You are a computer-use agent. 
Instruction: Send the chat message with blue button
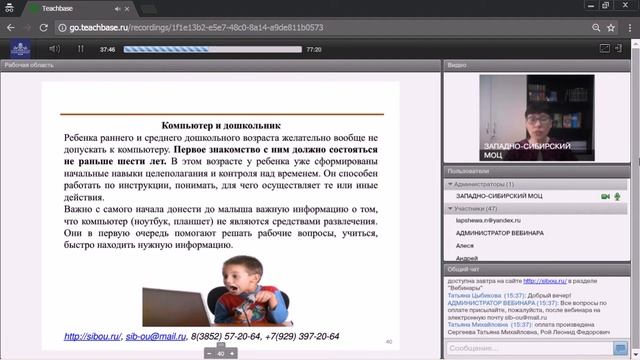tap(620, 348)
